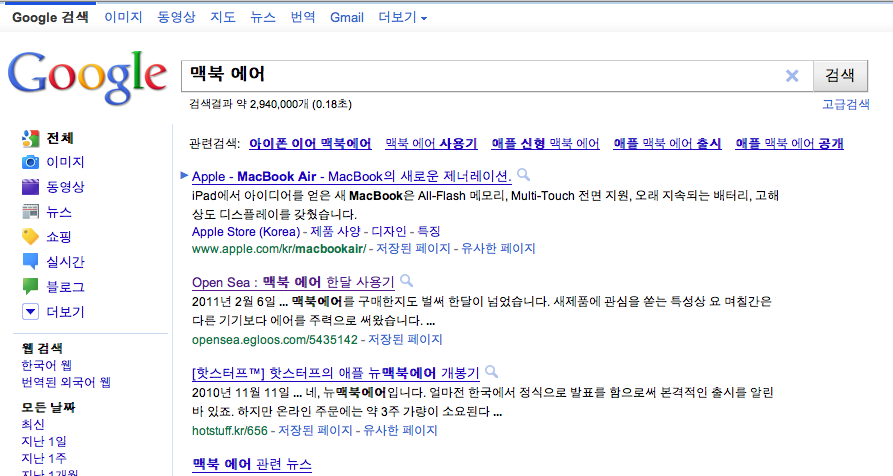Click the result count text 약 2,940,000개
Viewport: 893px width, 476px height.
point(273,104)
